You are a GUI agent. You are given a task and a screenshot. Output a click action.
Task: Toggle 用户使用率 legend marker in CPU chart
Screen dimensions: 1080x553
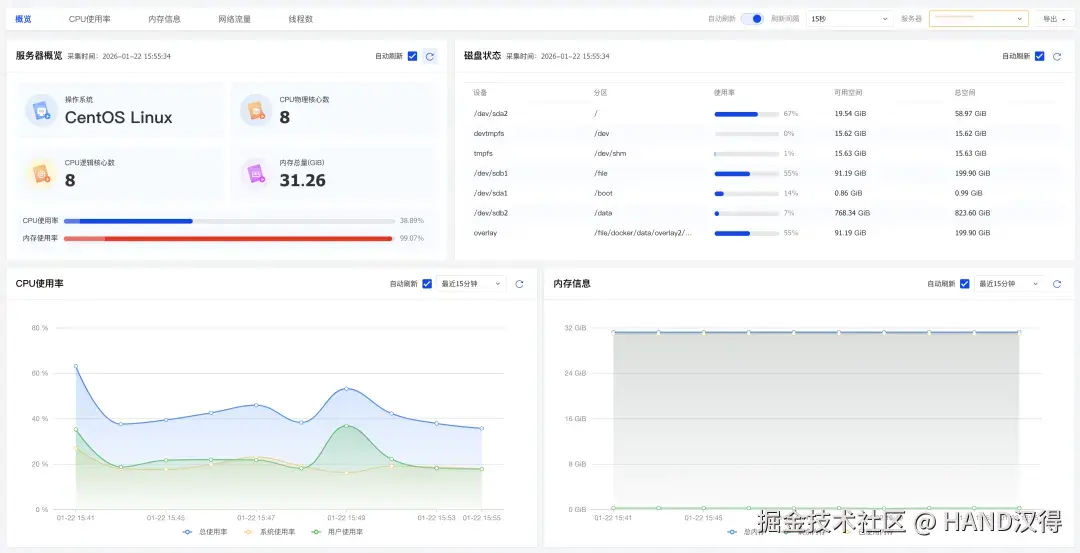click(x=316, y=532)
